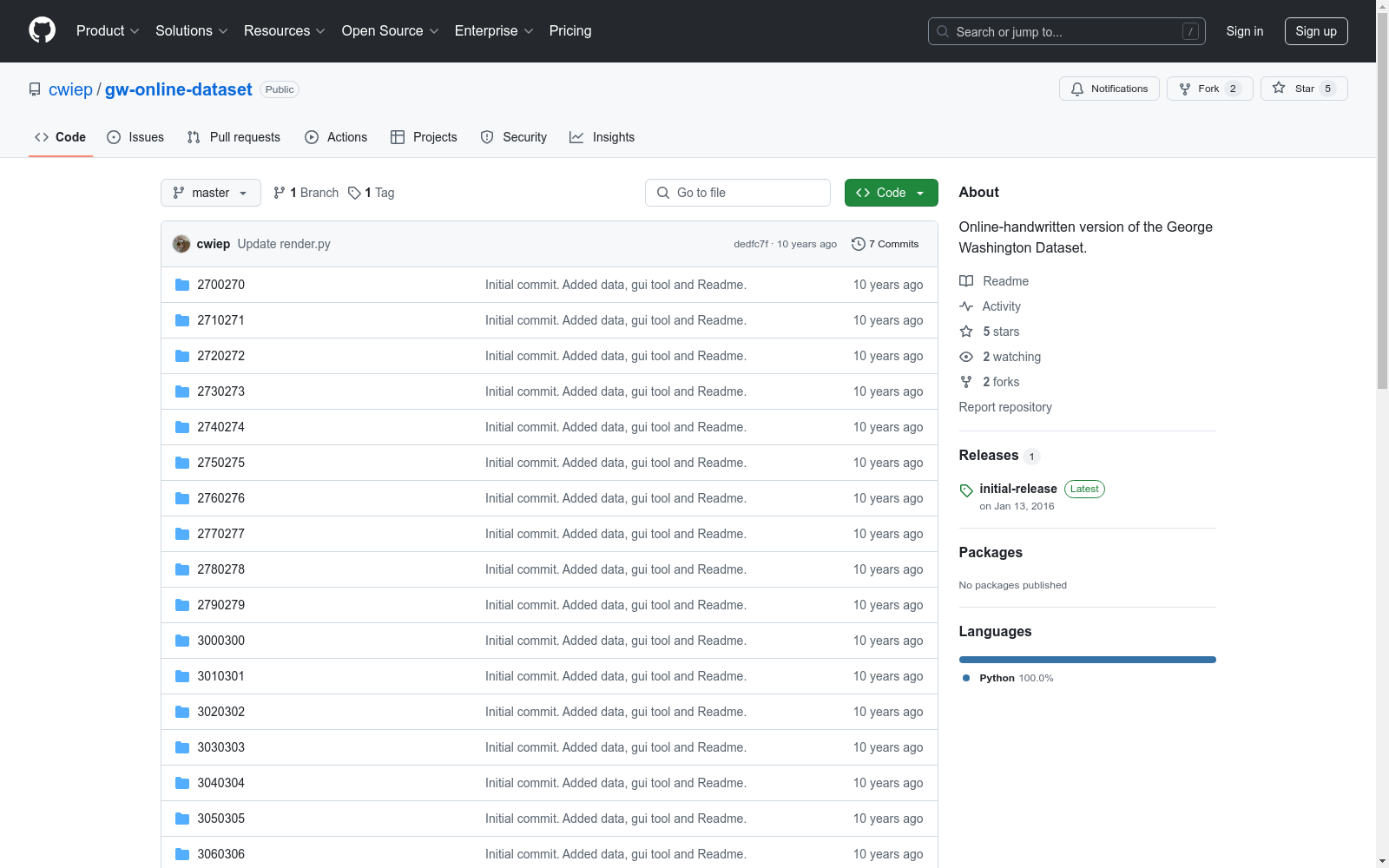Click the tag icon beside 1 Tag
1389x868 pixels.
tap(354, 193)
